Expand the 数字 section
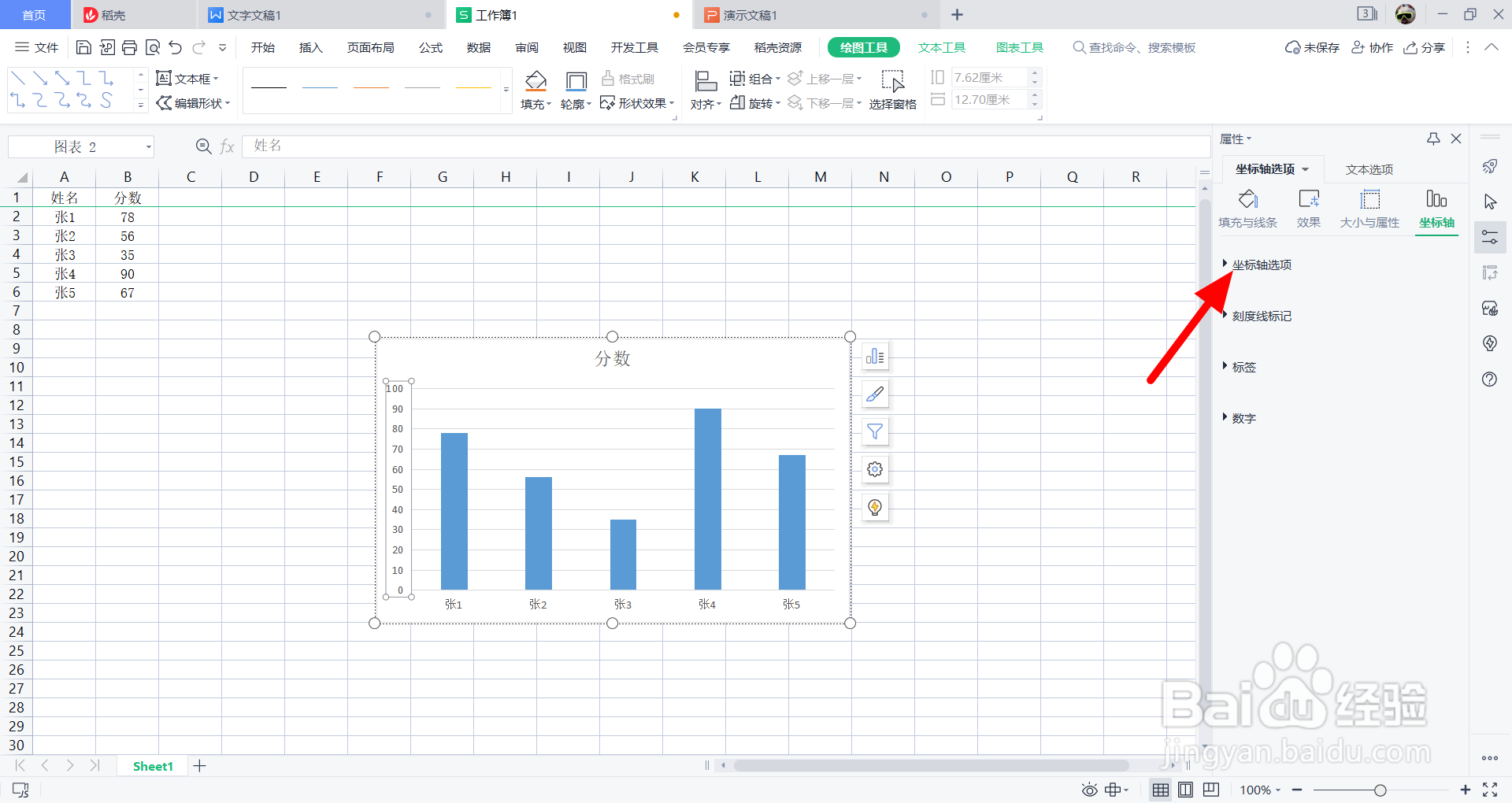Viewport: 1512px width, 803px height. tap(1240, 418)
